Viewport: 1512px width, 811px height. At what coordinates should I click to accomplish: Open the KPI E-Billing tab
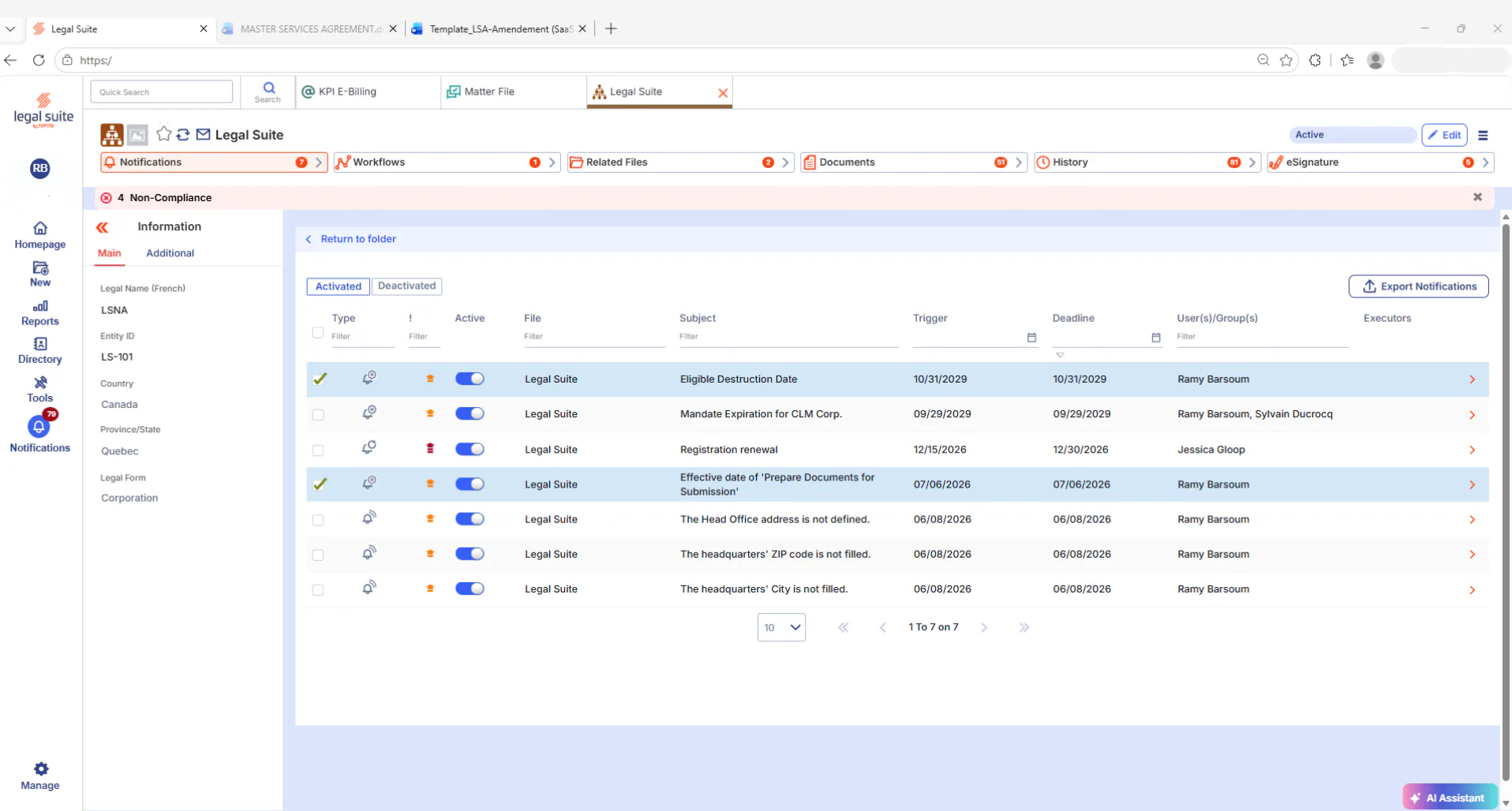coord(368,92)
